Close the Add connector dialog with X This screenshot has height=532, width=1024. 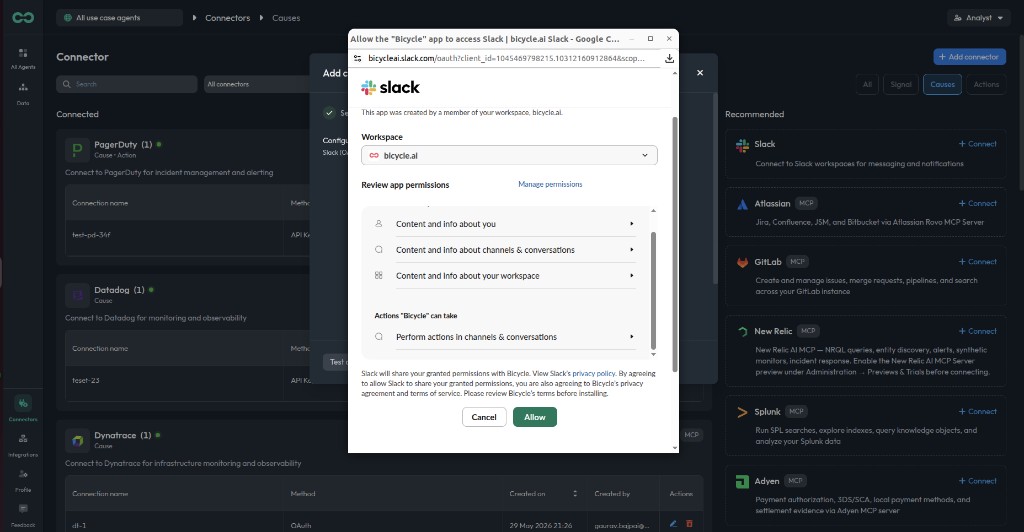coord(700,73)
